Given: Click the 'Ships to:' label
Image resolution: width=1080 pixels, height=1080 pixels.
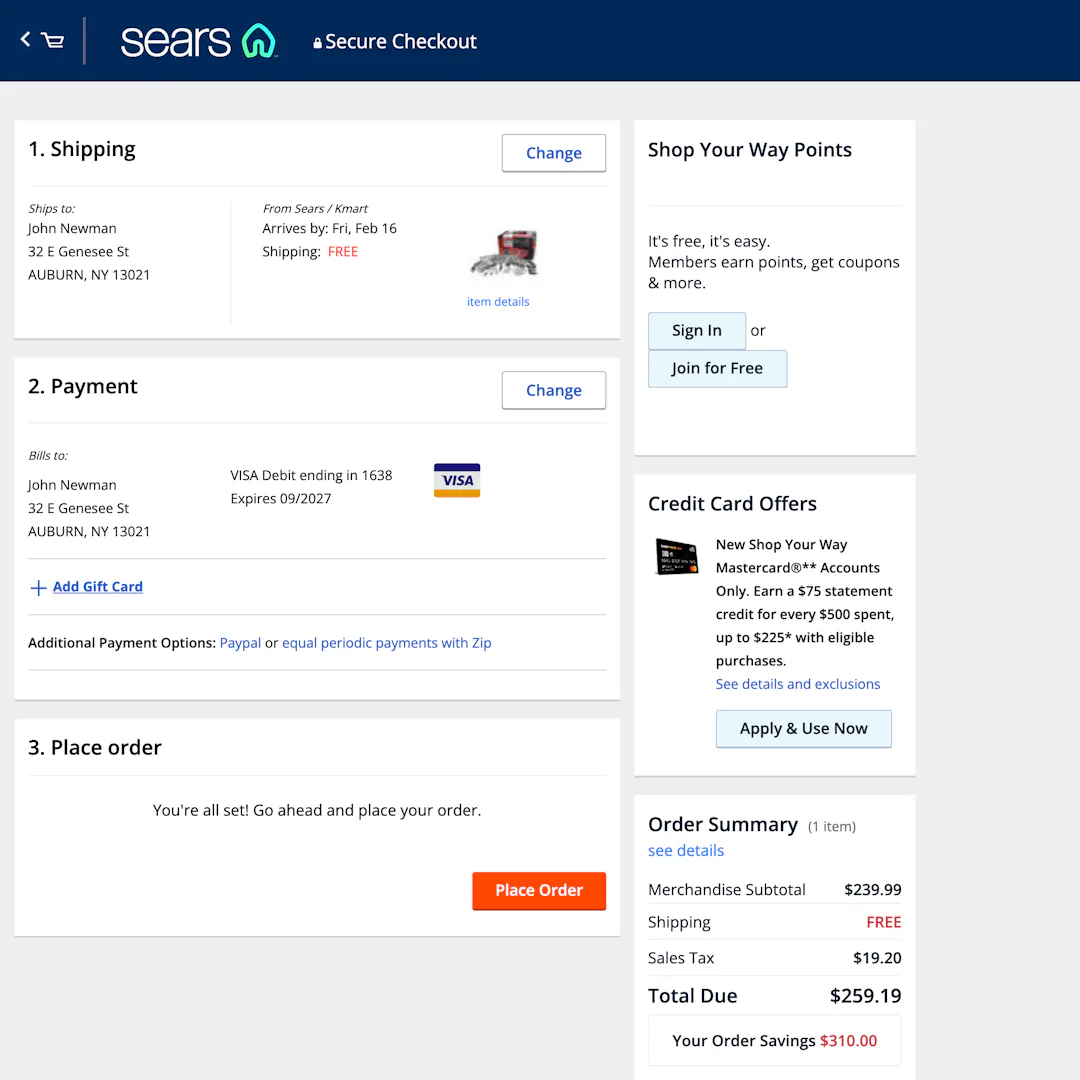Looking at the screenshot, I should 52,209.
